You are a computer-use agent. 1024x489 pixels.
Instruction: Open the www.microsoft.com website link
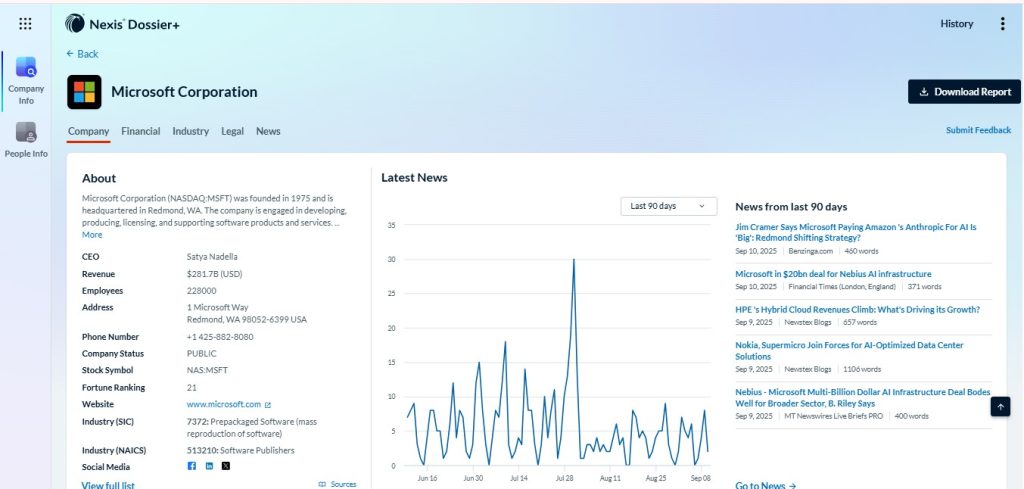click(224, 404)
